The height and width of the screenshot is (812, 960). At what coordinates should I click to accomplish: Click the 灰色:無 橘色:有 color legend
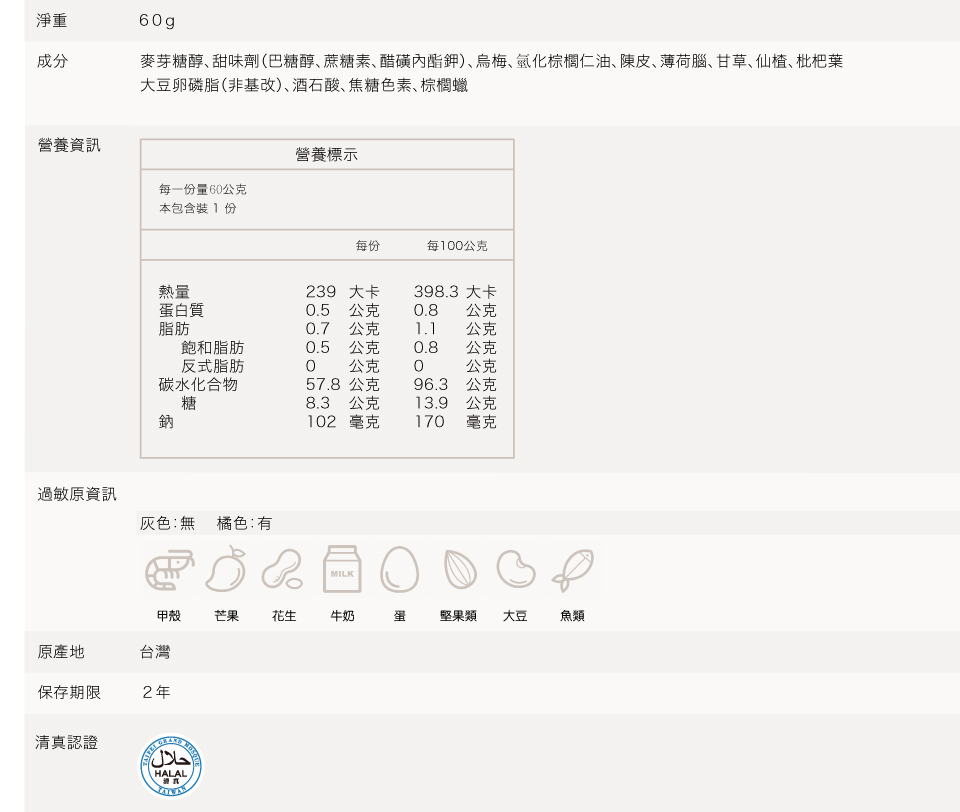pos(205,523)
